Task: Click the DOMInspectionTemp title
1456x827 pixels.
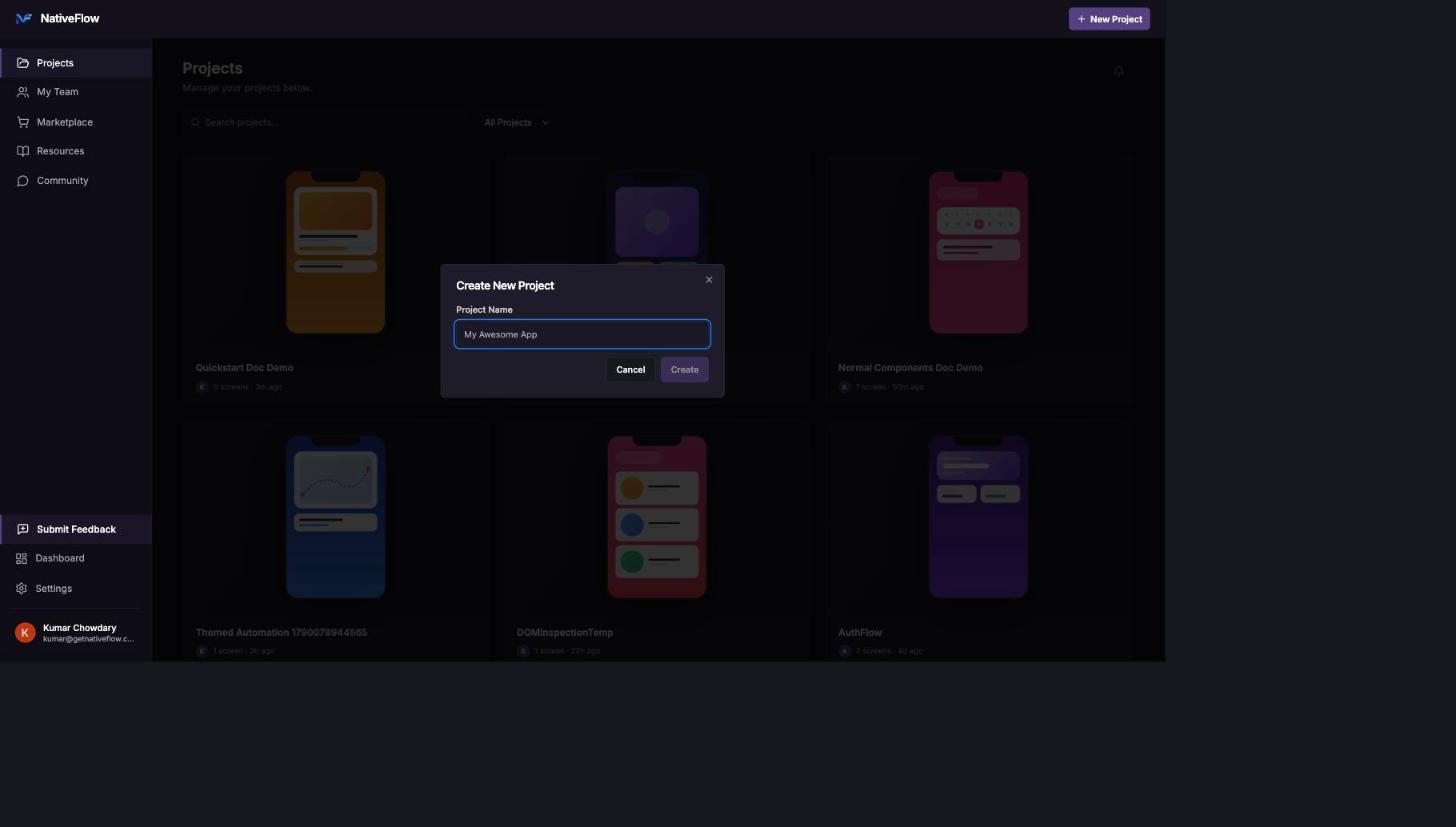Action: [x=565, y=633]
